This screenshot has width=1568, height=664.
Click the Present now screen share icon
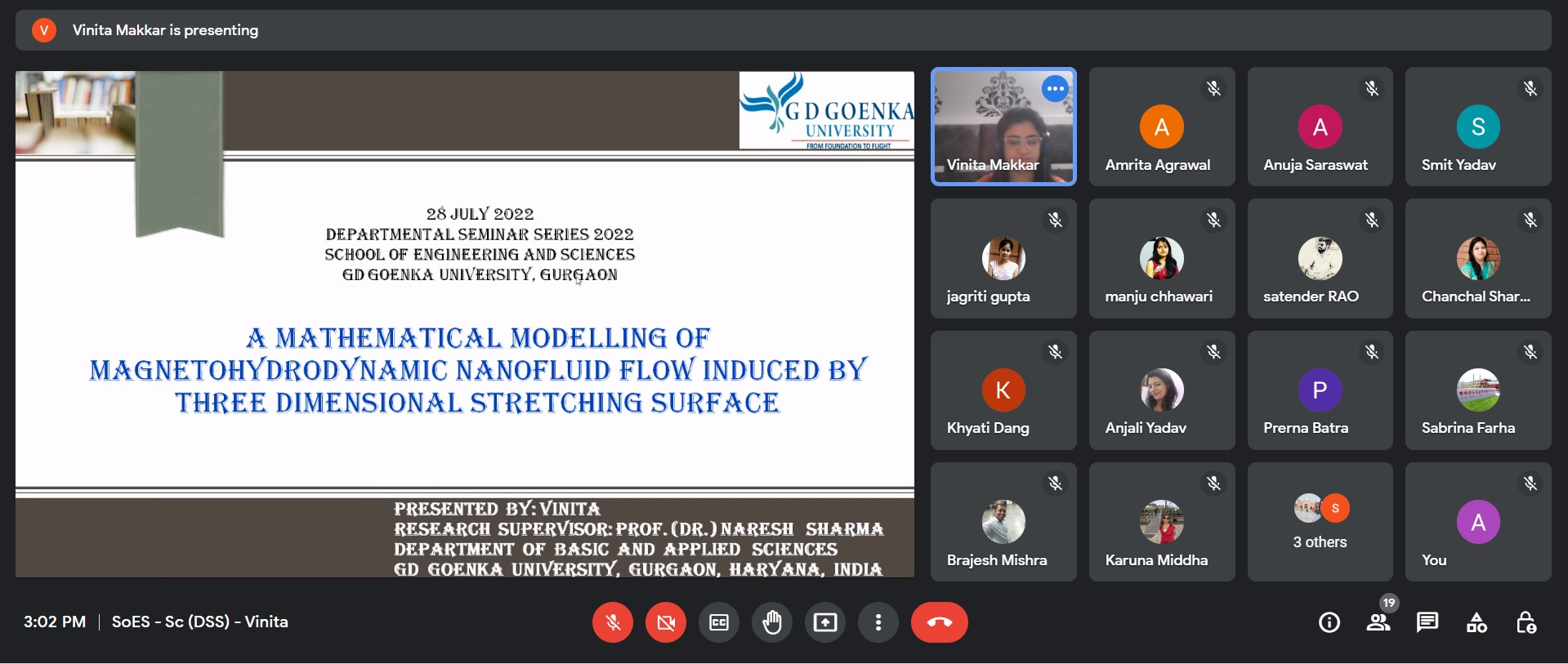tap(825, 622)
